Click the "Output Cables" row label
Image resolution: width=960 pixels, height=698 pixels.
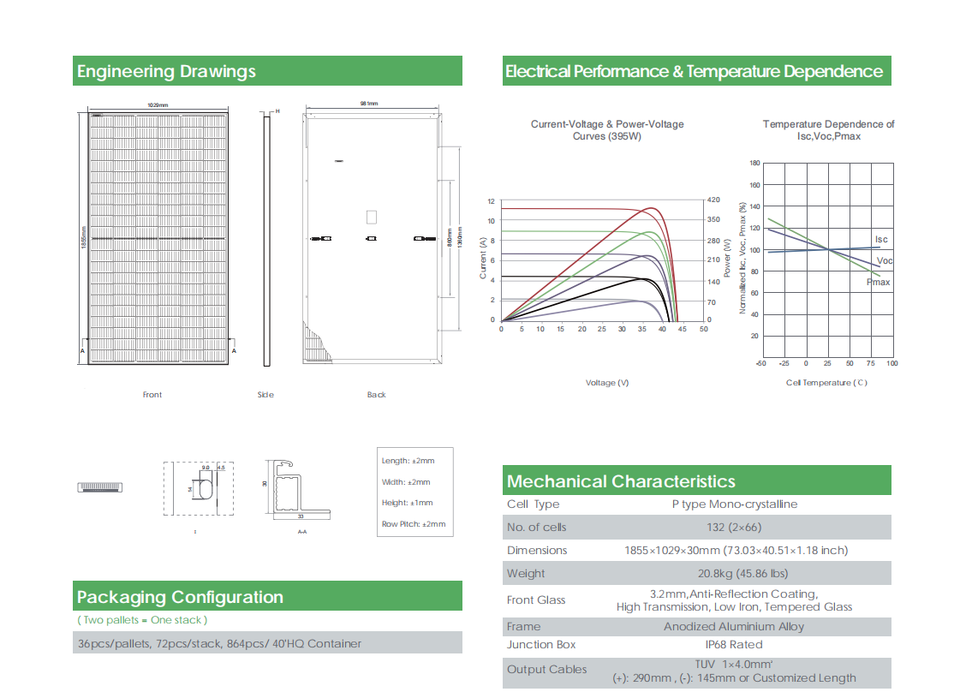[547, 669]
